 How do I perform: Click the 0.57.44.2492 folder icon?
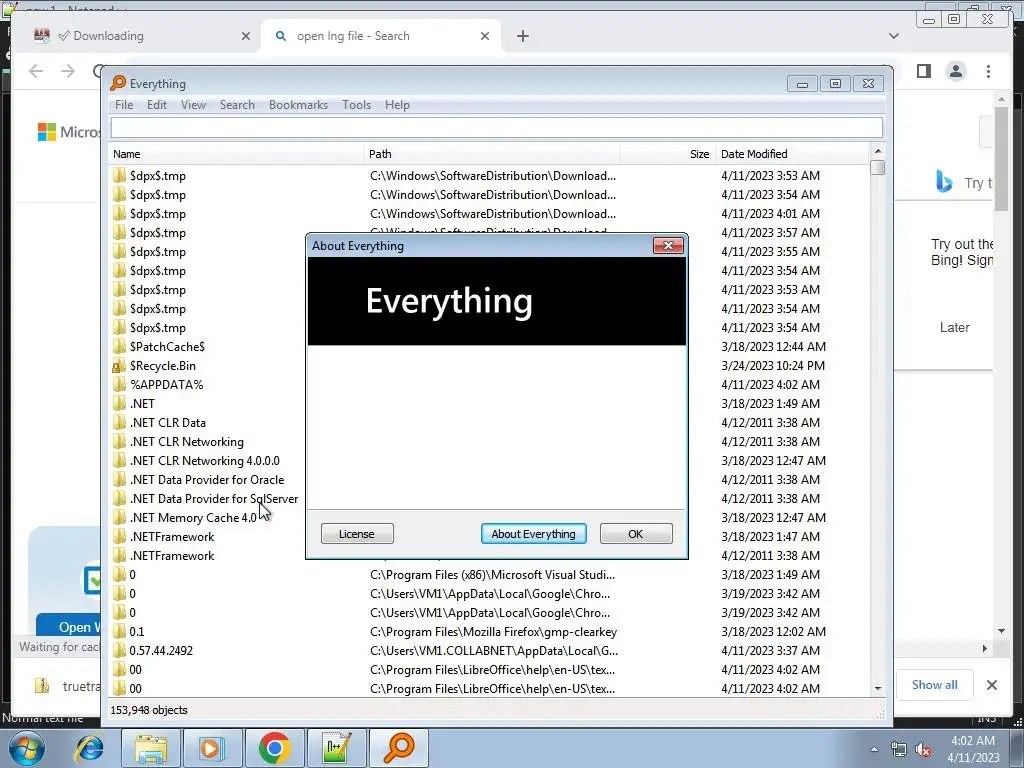point(119,650)
